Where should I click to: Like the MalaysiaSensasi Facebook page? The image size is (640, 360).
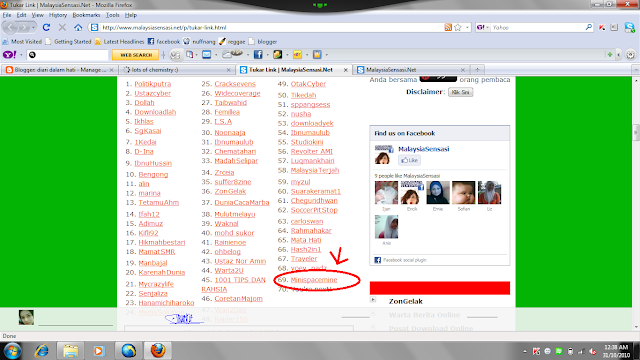[x=409, y=160]
